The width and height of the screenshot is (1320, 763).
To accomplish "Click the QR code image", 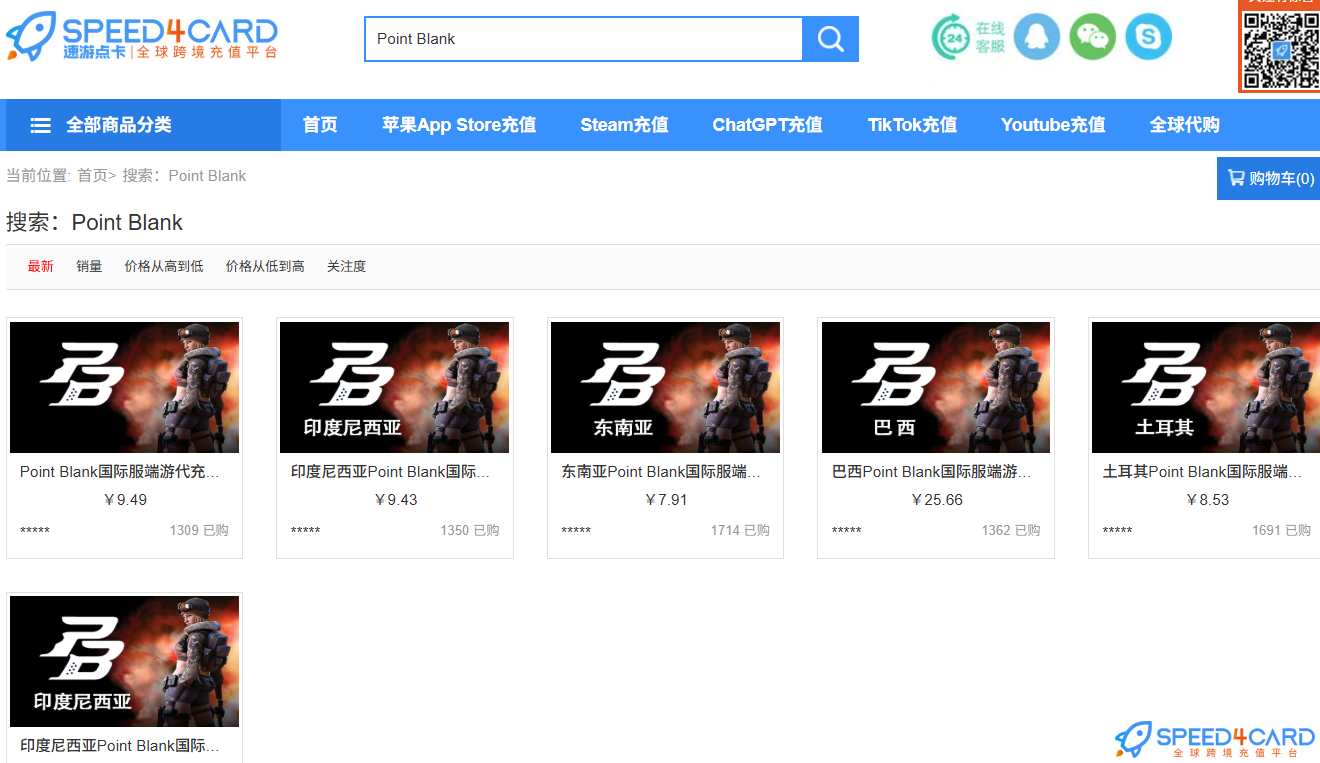I will 1281,49.
